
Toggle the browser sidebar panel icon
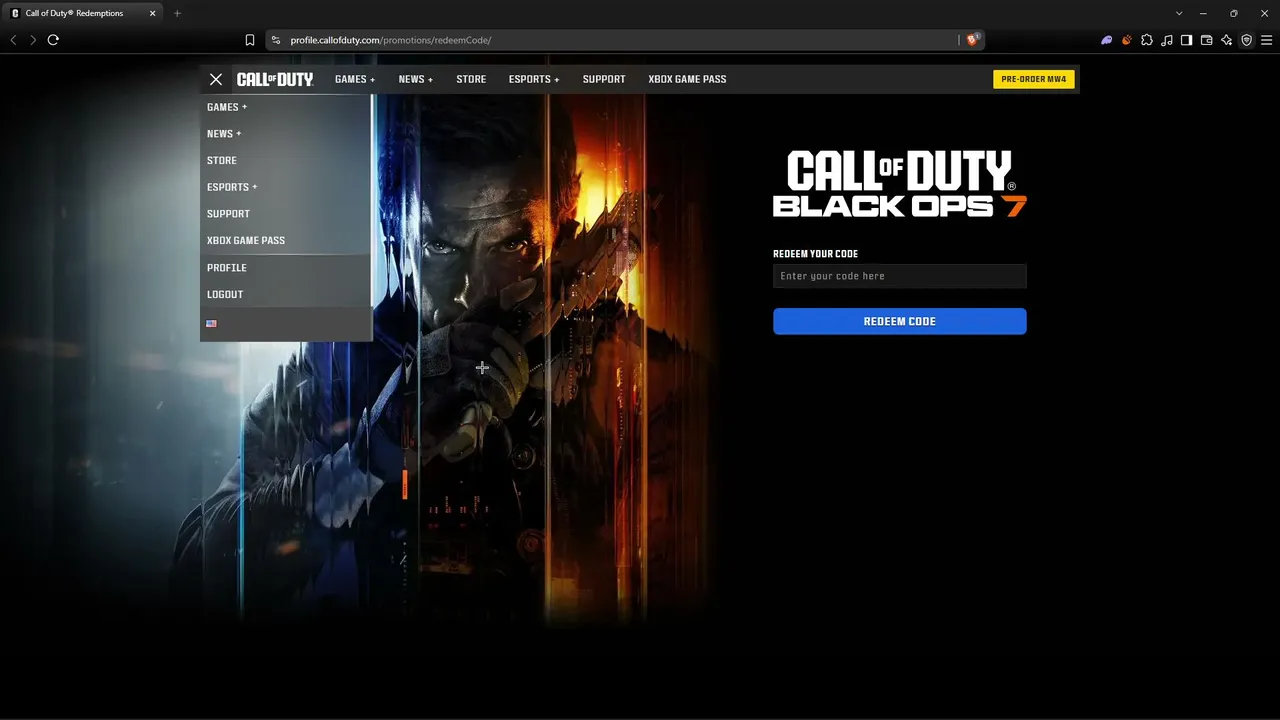tap(1187, 40)
